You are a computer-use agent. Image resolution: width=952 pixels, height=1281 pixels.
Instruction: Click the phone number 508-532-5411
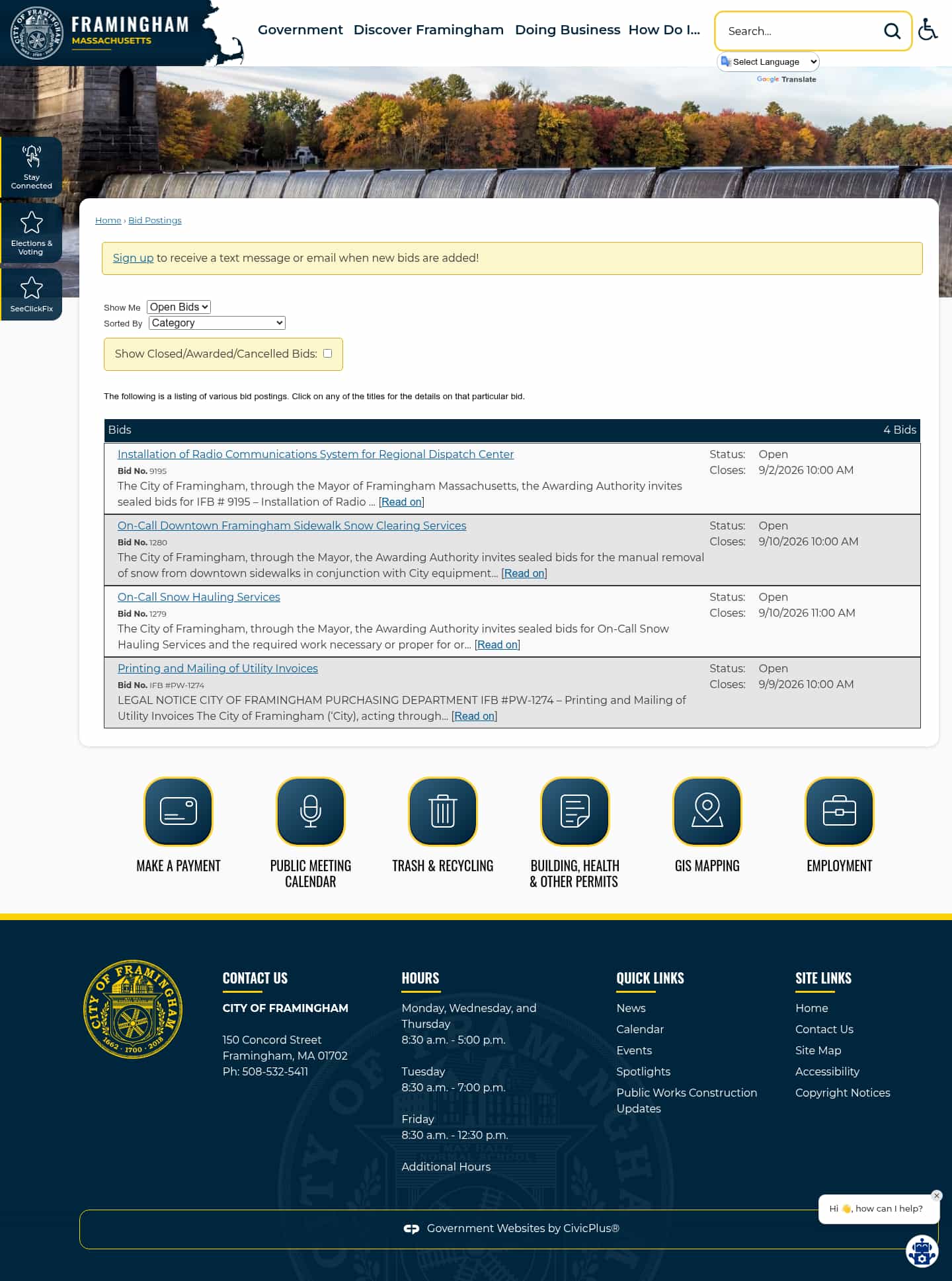tap(275, 1071)
